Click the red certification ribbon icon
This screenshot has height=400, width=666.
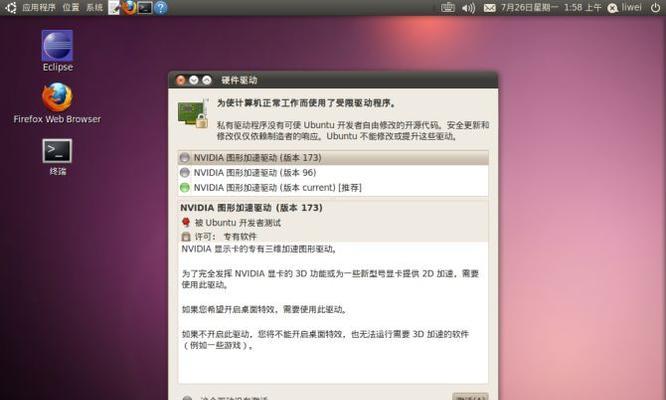coord(186,223)
